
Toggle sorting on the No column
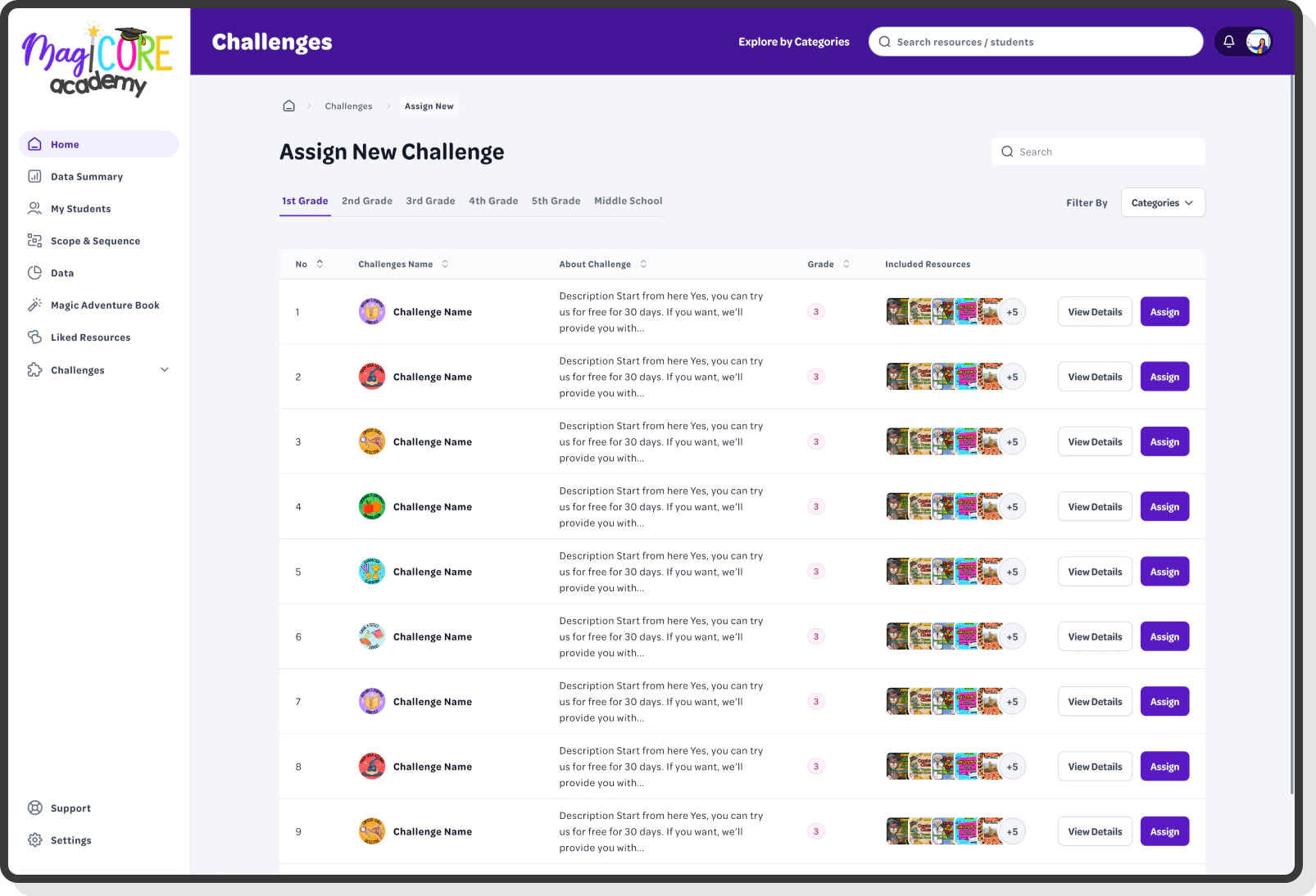point(320,264)
